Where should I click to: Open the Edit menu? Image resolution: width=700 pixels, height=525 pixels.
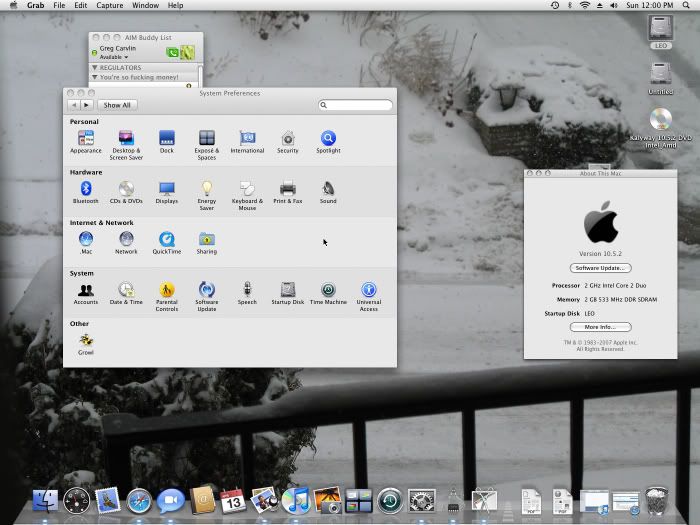click(80, 5)
